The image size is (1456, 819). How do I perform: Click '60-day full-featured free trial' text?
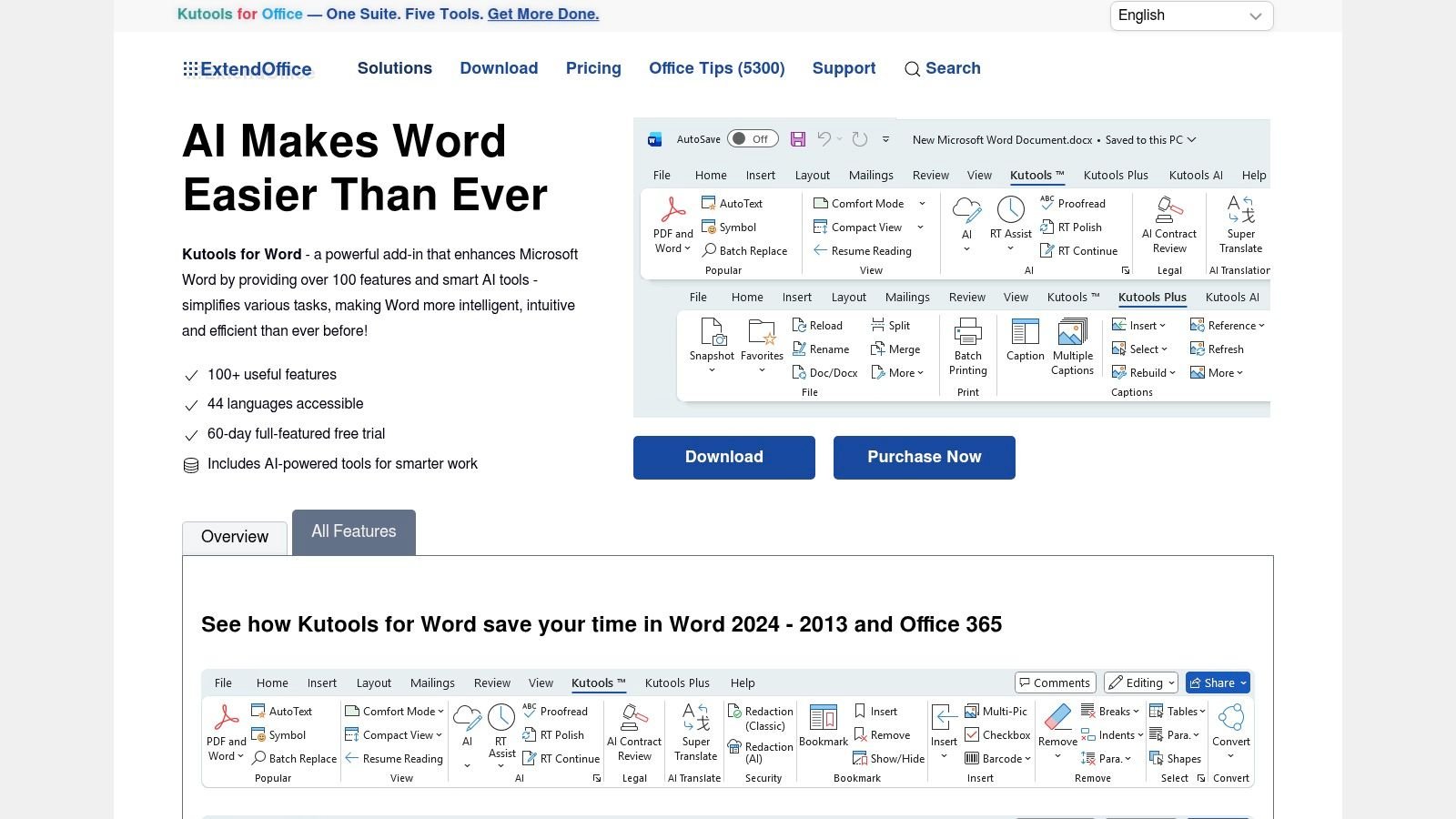click(296, 434)
